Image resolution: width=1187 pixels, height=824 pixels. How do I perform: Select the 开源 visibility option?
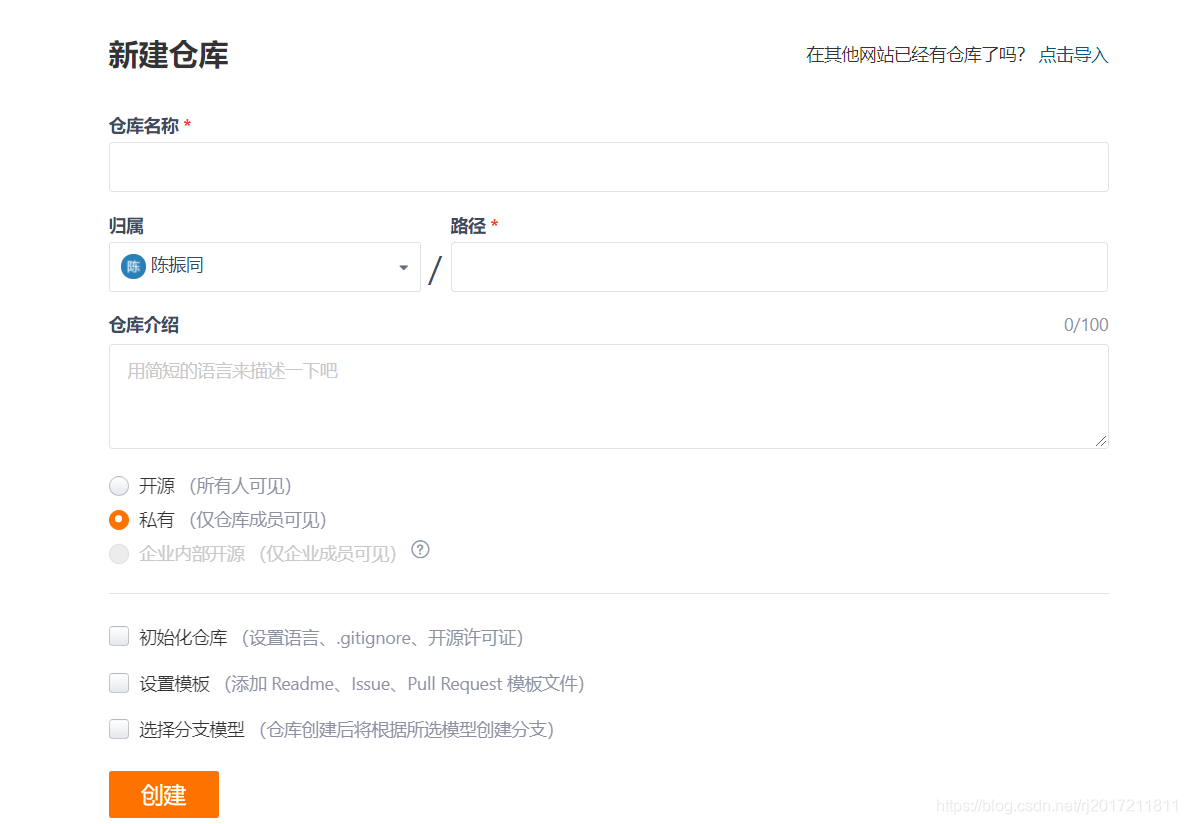pyautogui.click(x=119, y=485)
